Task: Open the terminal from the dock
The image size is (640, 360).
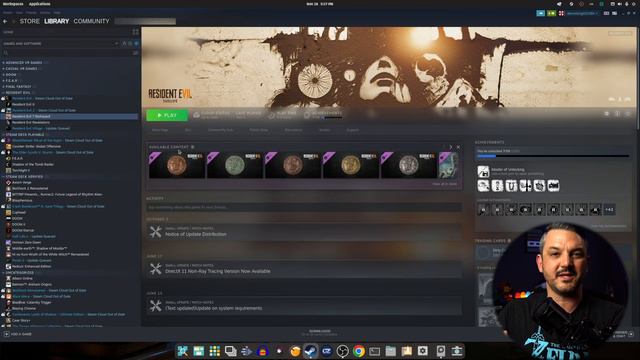Action: (375, 351)
